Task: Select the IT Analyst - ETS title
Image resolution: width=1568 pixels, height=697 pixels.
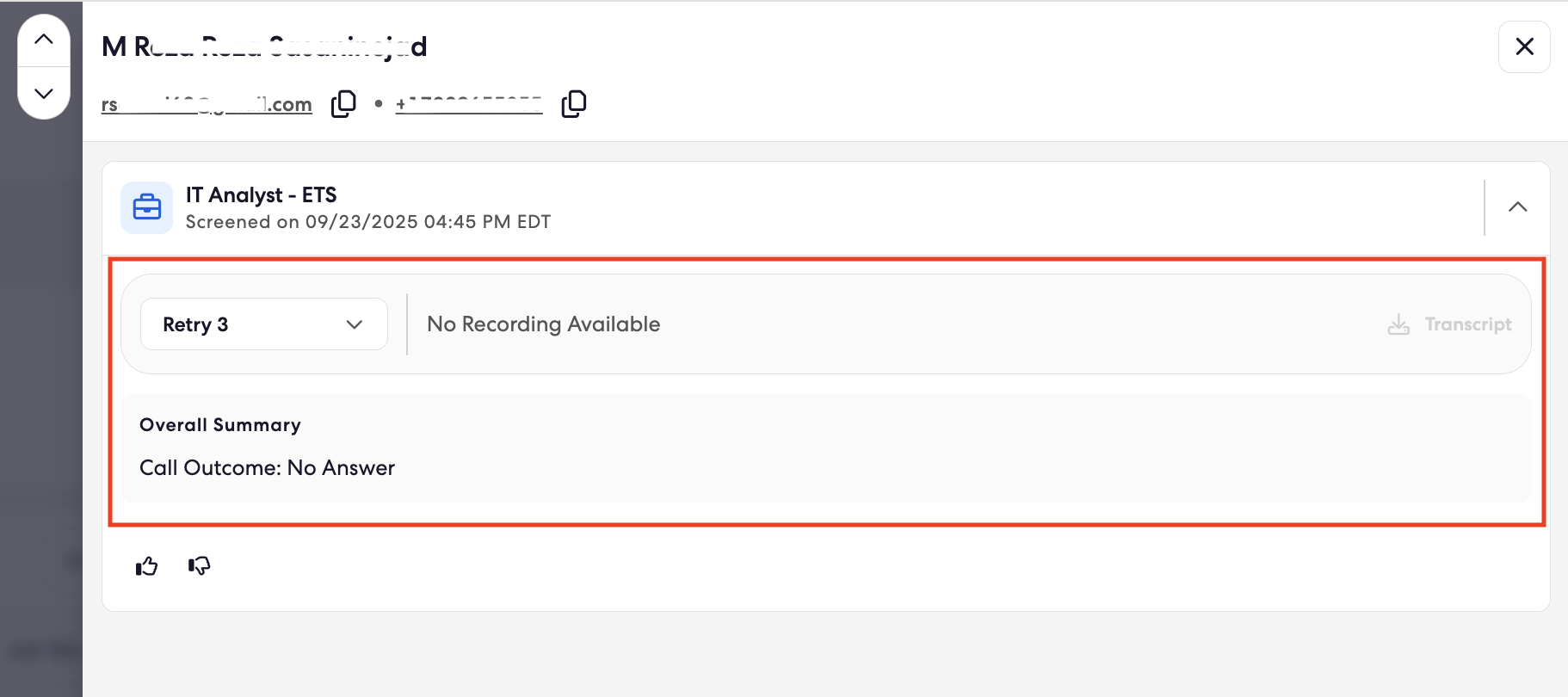Action: point(262,195)
